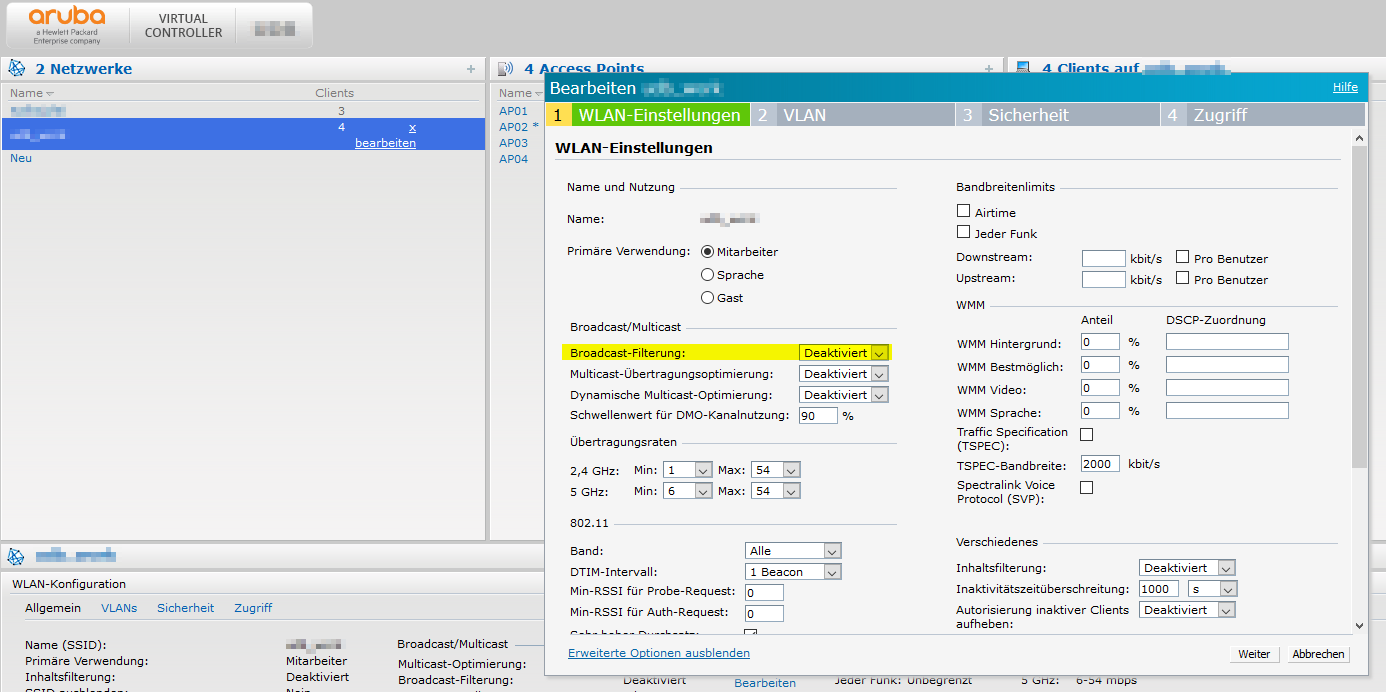
Task: Select Sprache as primary usage
Action: [x=708, y=275]
